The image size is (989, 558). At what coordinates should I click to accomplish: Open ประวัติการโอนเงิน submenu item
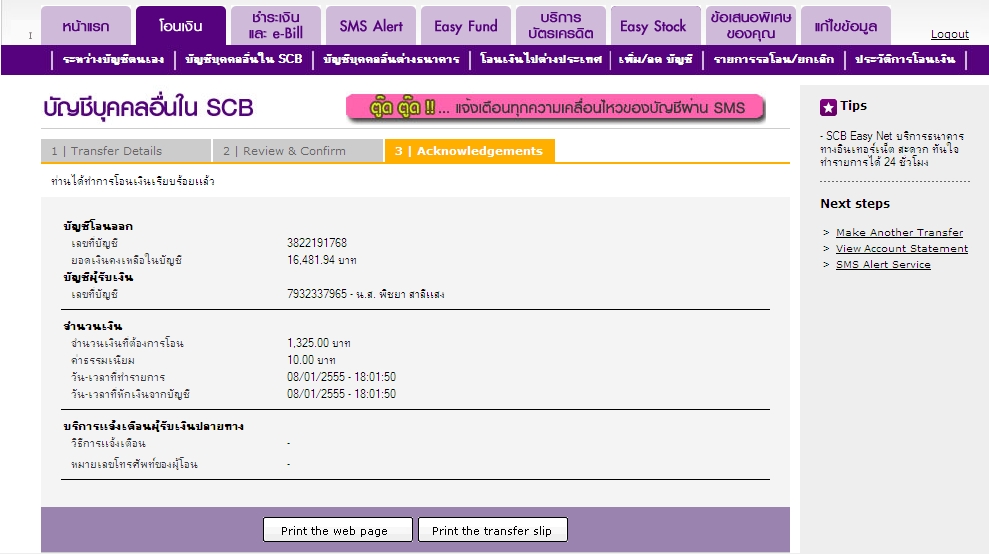[905, 59]
